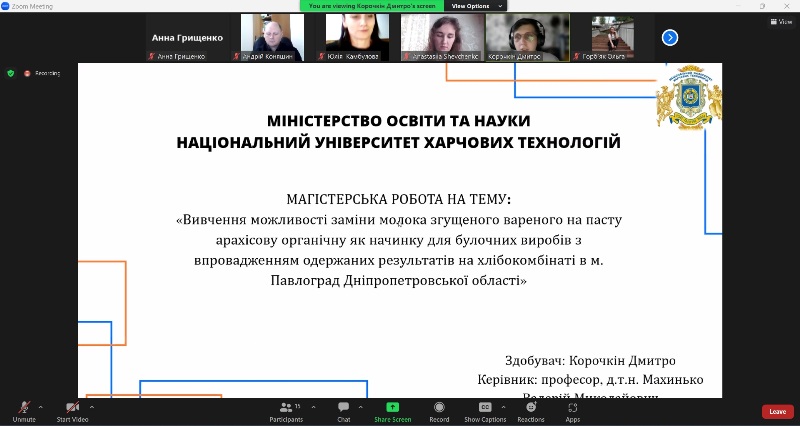Image resolution: width=800 pixels, height=426 pixels.
Task: Open the View Options dropdown
Action: (477, 6)
